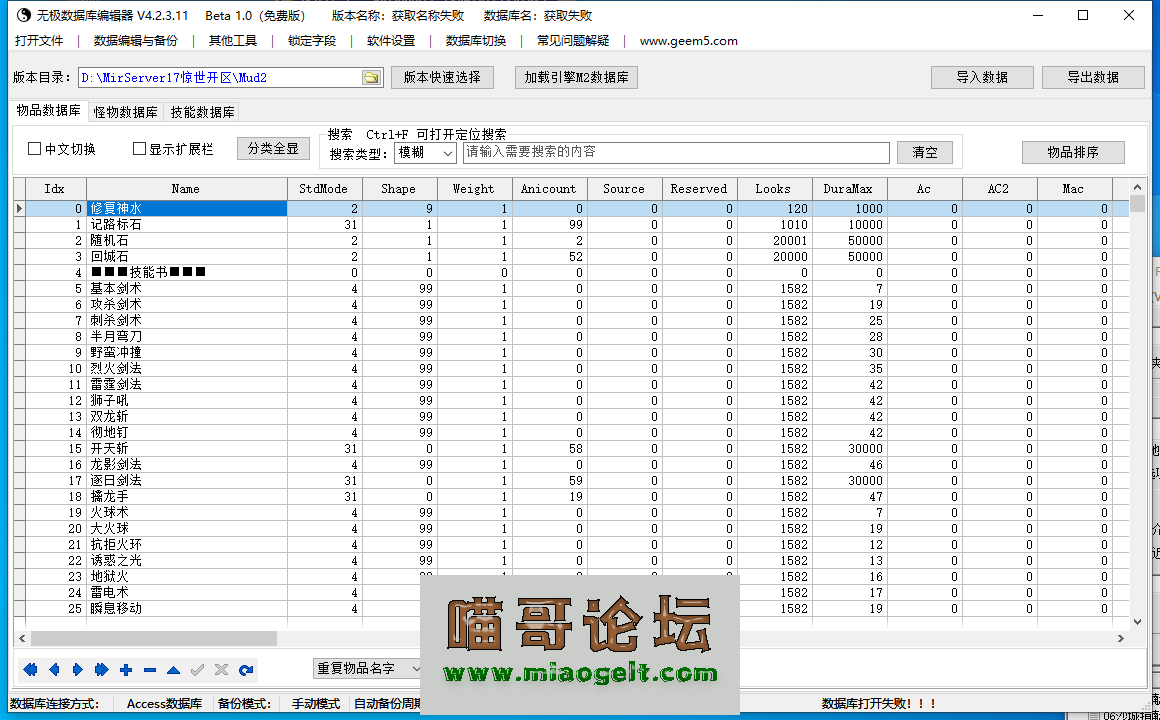Toggle the 显示扩展栏 checkbox
1160x720 pixels.
pyautogui.click(x=140, y=149)
